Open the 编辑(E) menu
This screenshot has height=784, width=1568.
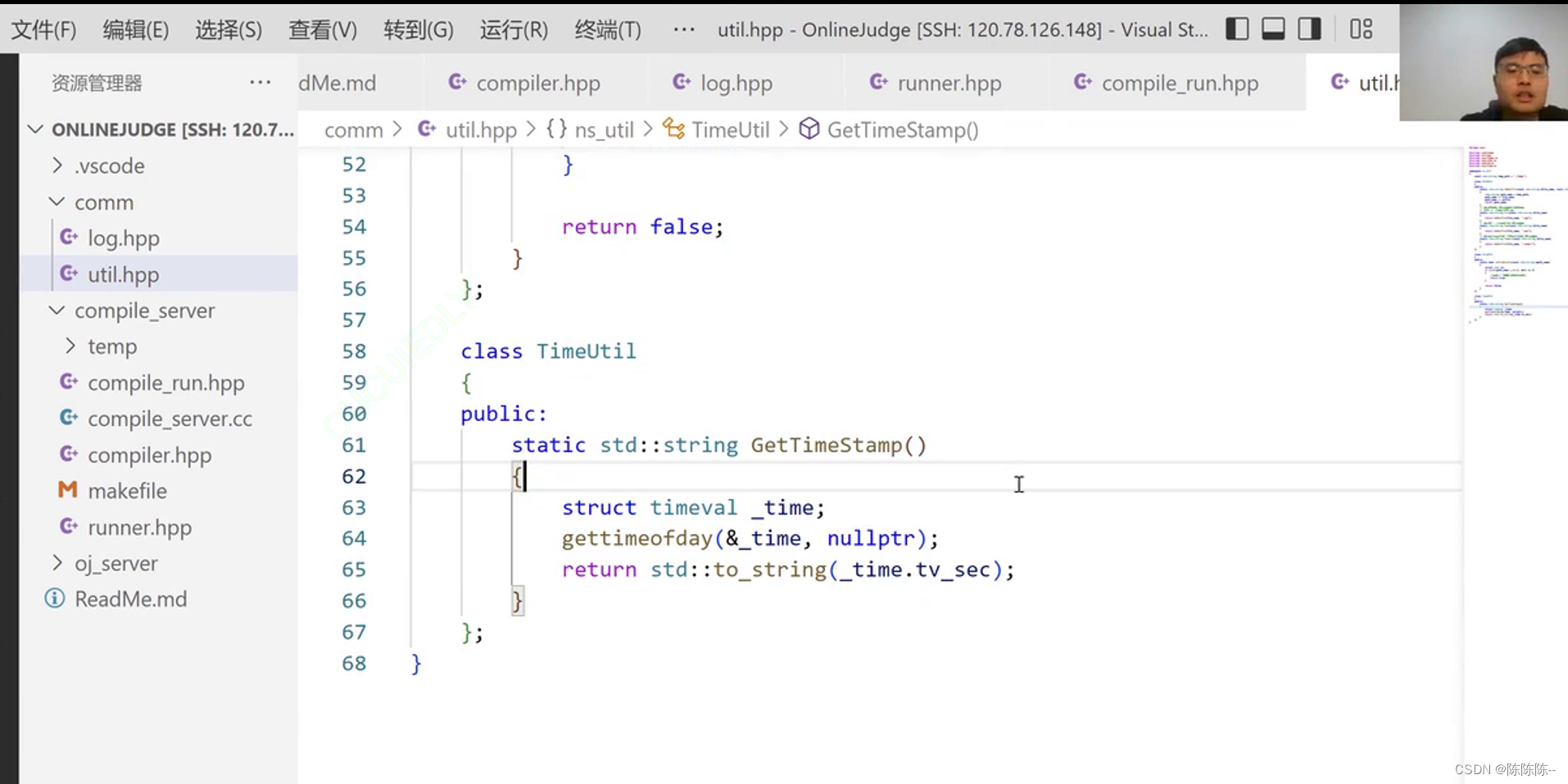click(x=136, y=30)
